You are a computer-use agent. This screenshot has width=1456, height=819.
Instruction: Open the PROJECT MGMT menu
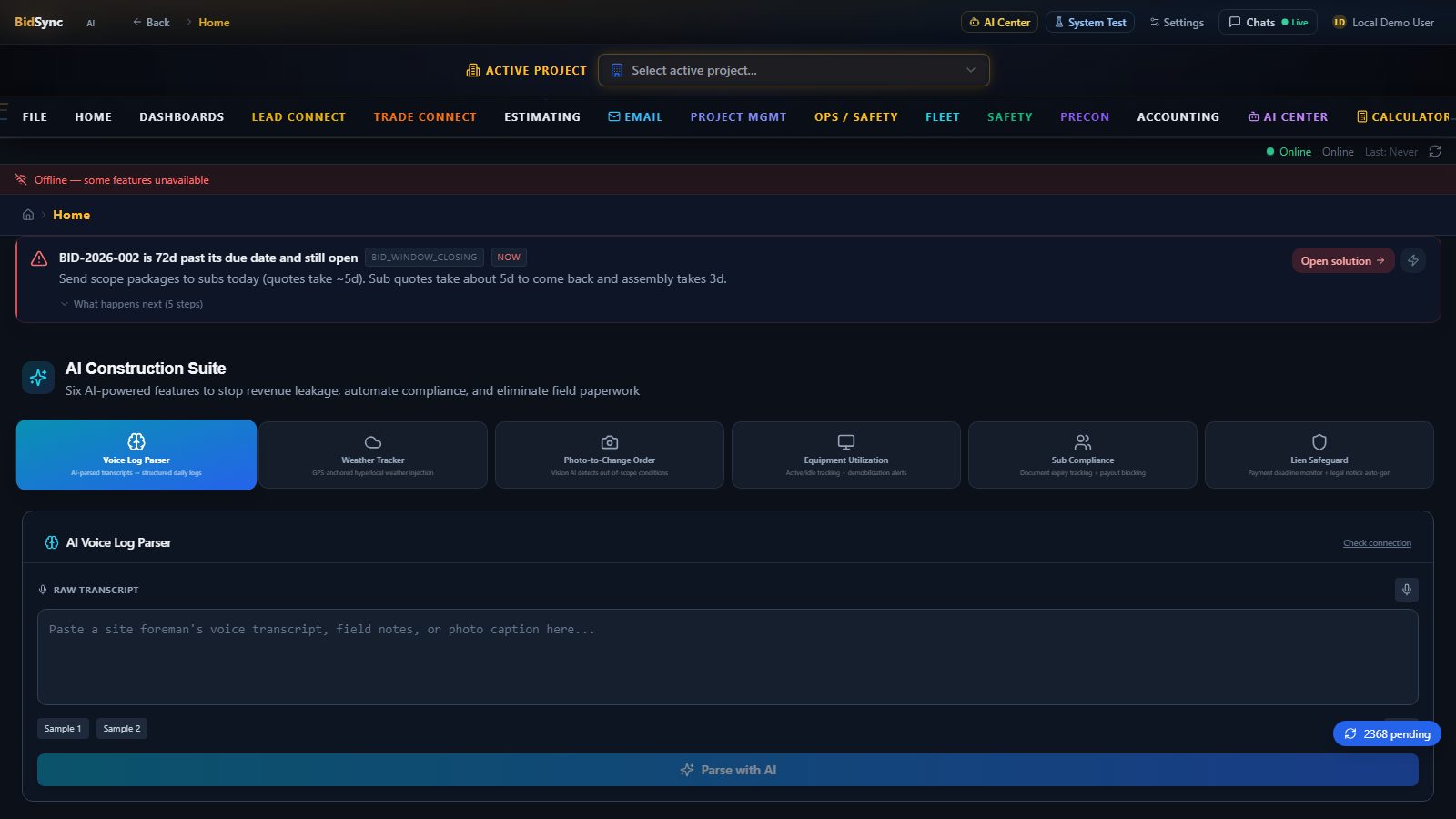point(738,116)
